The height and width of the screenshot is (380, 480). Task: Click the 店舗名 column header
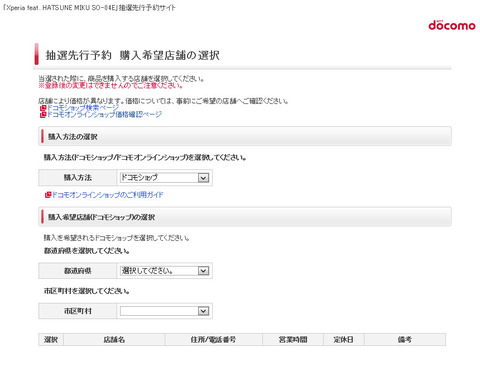114,340
